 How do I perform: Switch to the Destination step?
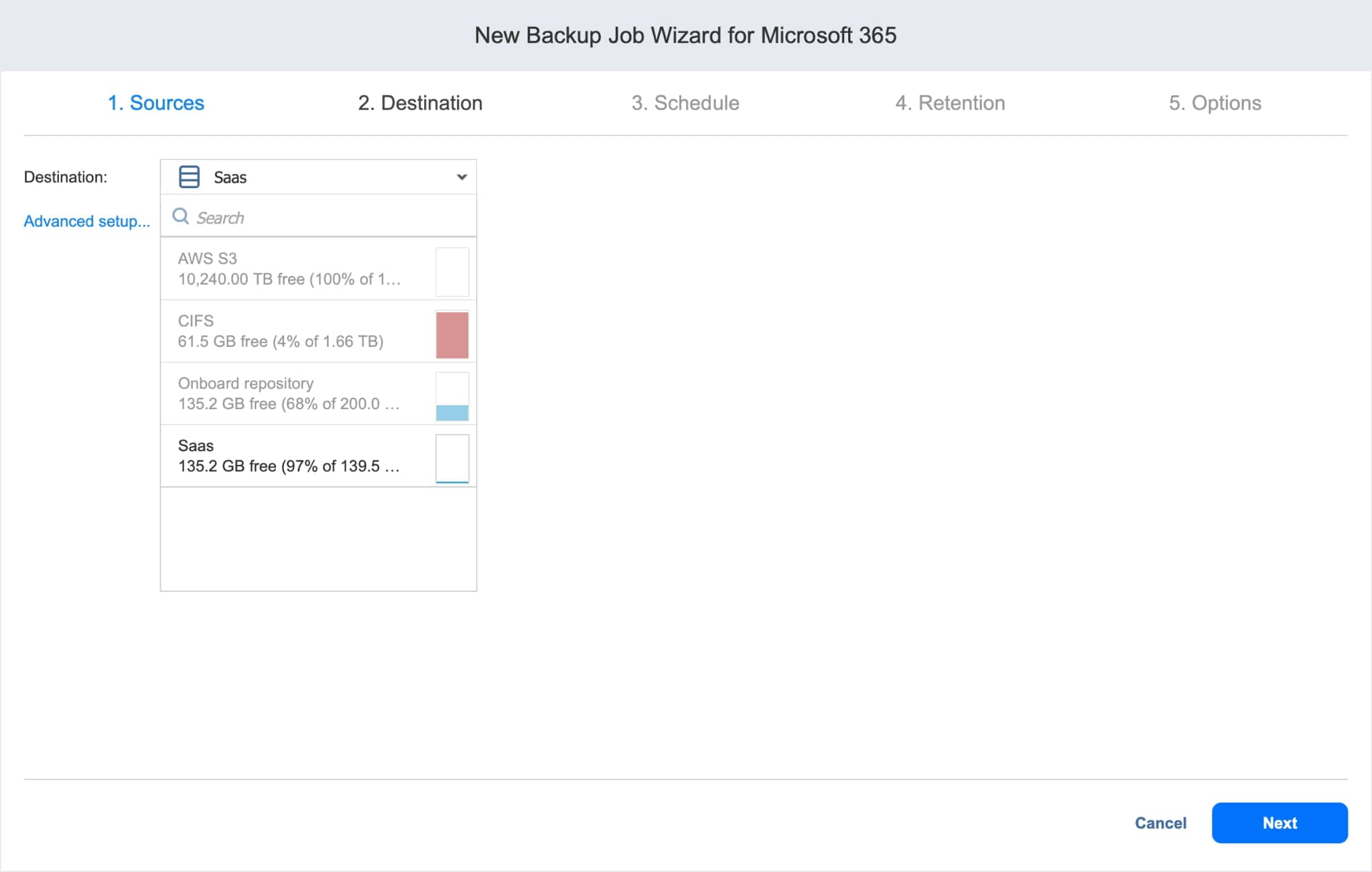[x=420, y=102]
